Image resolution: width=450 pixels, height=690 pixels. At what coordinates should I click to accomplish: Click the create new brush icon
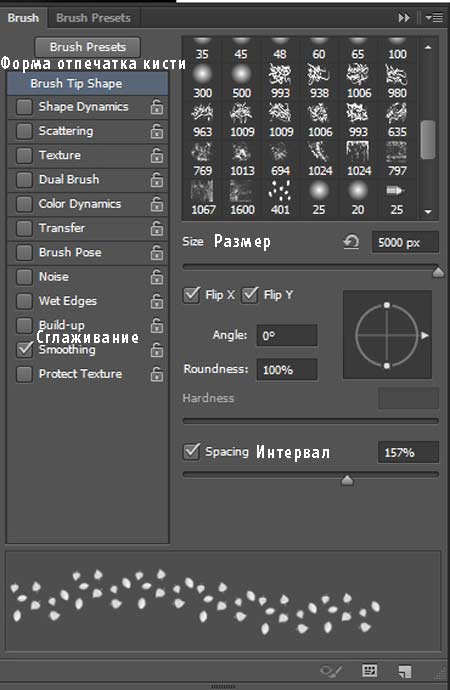(404, 671)
